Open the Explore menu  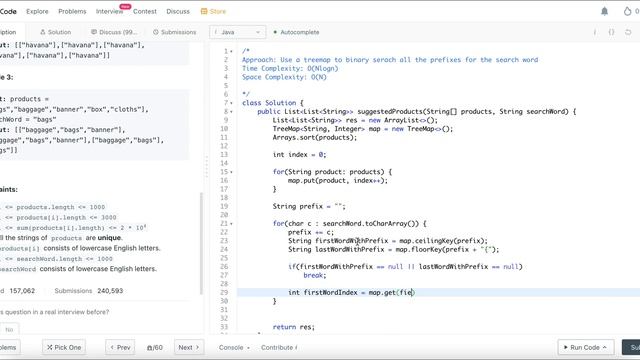click(x=37, y=11)
